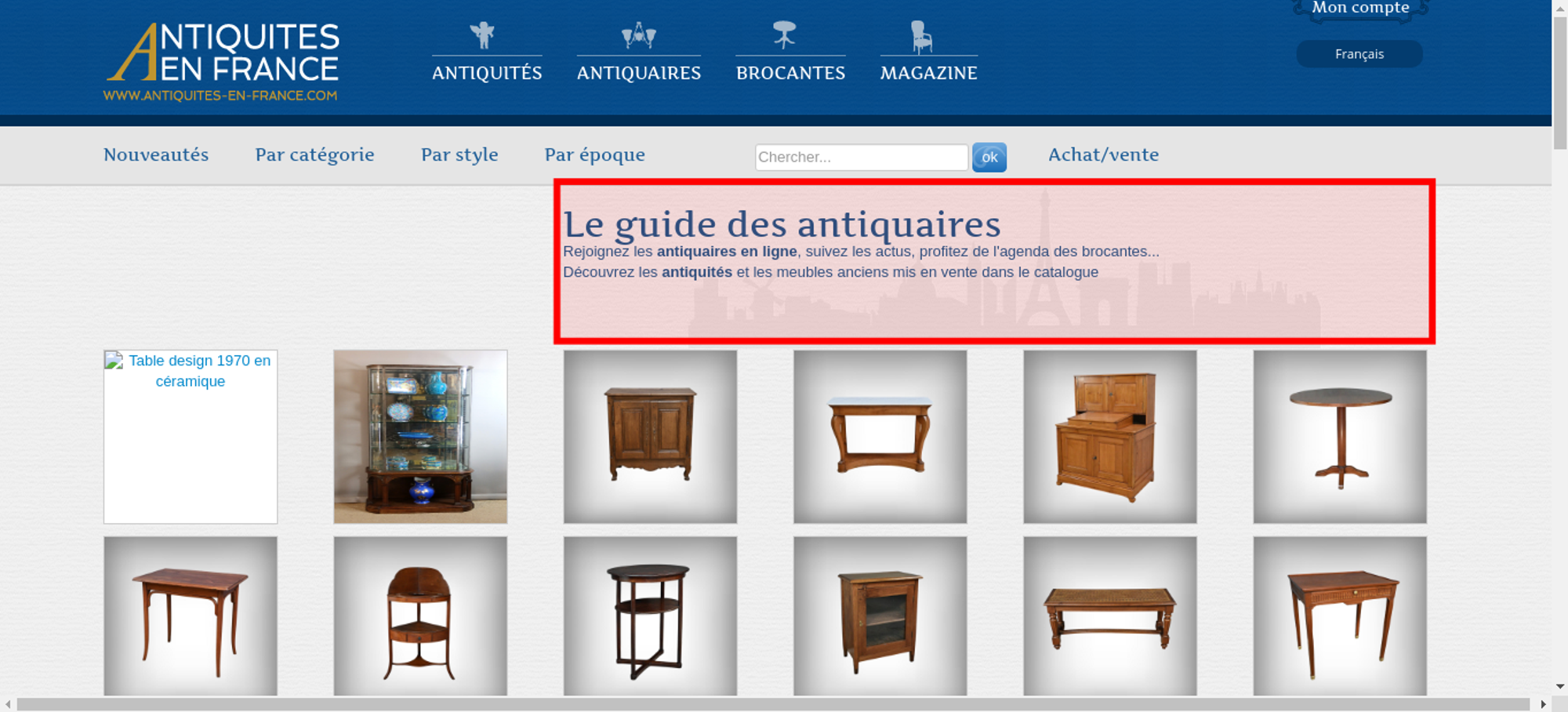
Task: Open the Mon compte link
Action: point(1360,8)
